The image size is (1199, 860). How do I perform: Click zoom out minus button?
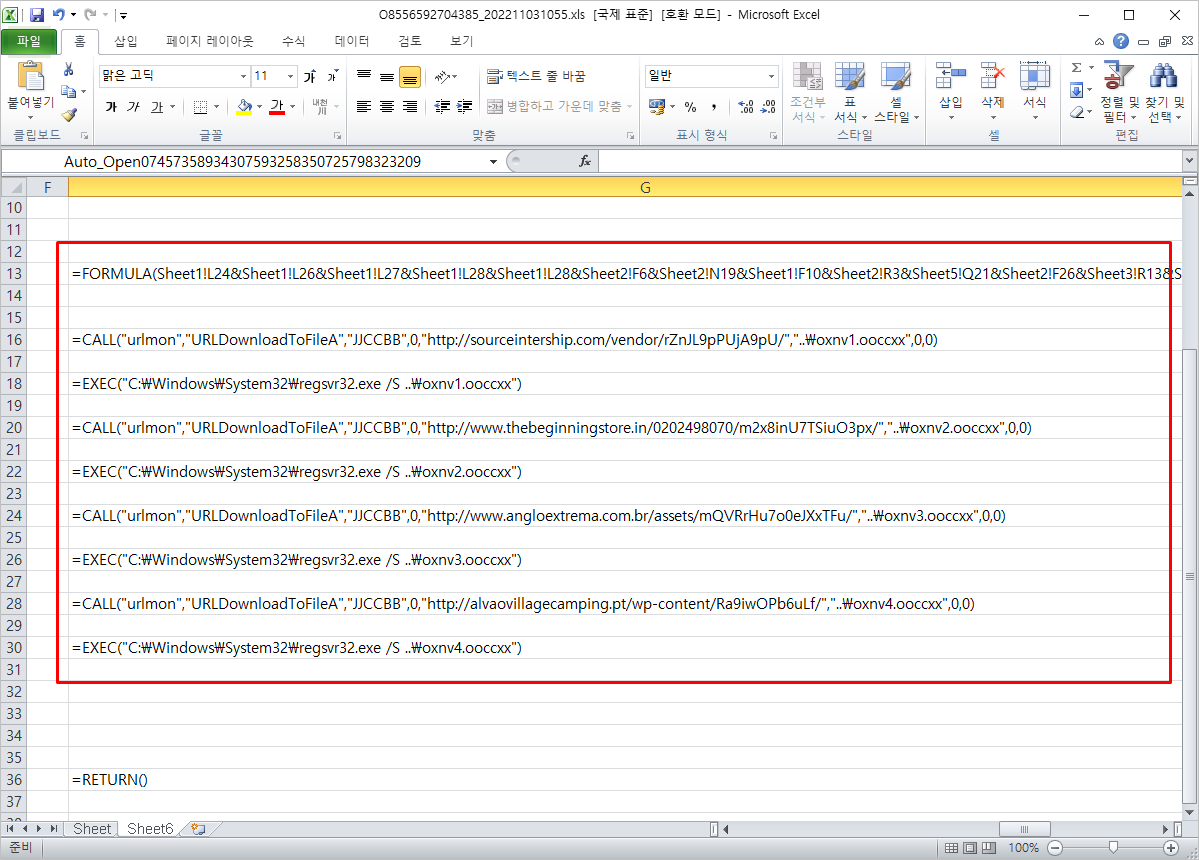pos(1055,848)
